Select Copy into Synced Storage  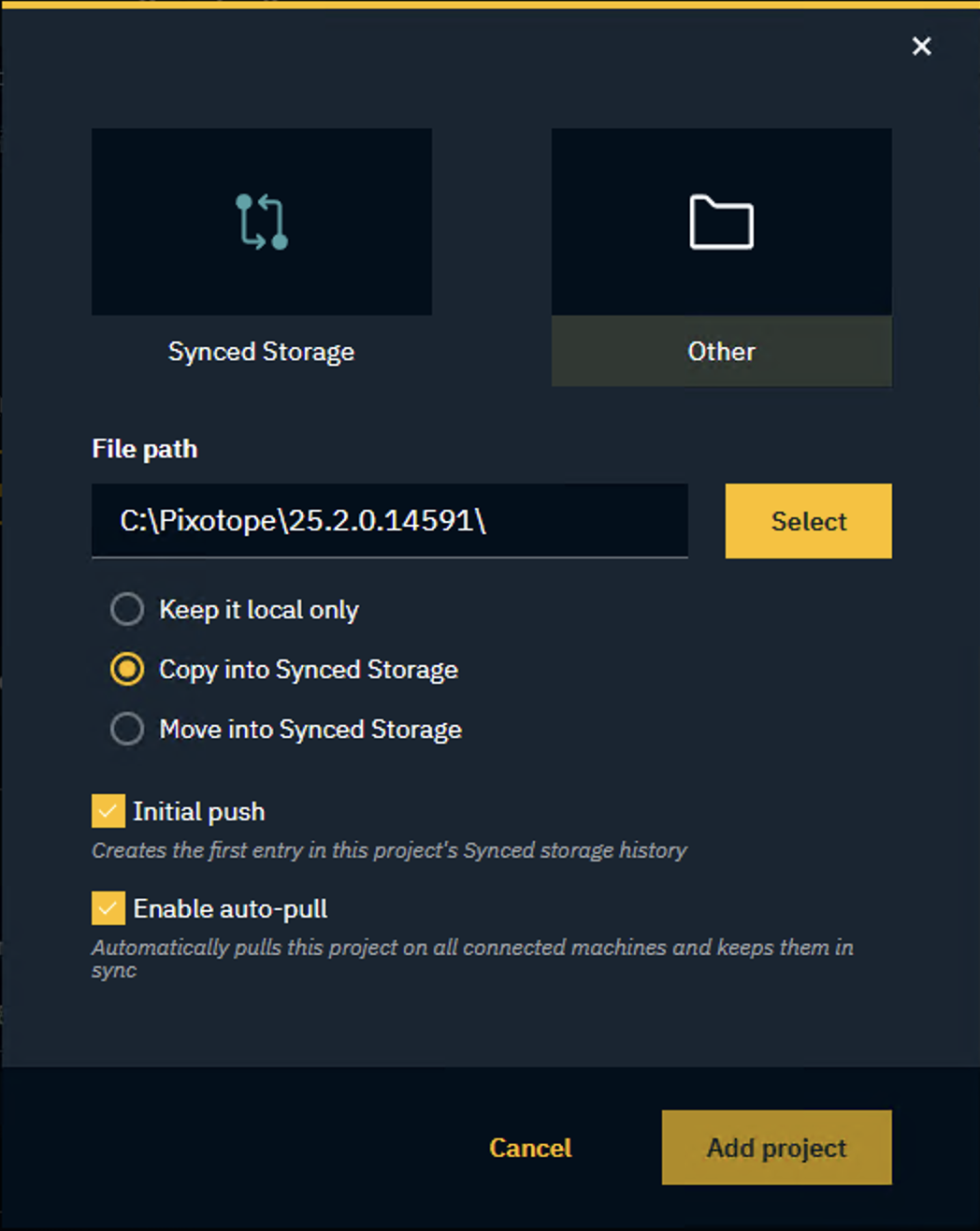[x=126, y=670]
